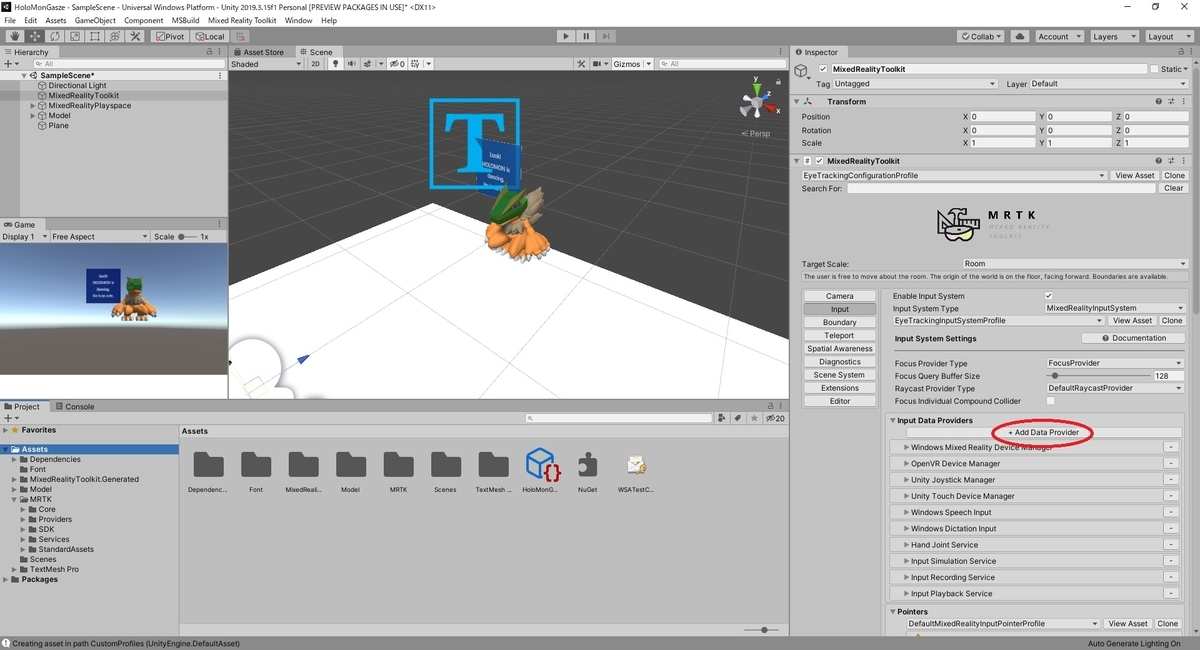This screenshot has height=650, width=1200.
Task: Toggle Local/Global handle rotation
Action: tap(209, 36)
